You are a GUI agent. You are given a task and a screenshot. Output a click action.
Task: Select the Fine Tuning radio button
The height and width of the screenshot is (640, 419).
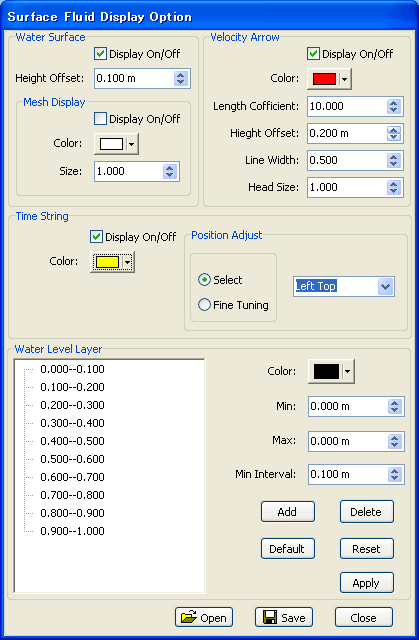pyautogui.click(x=204, y=304)
